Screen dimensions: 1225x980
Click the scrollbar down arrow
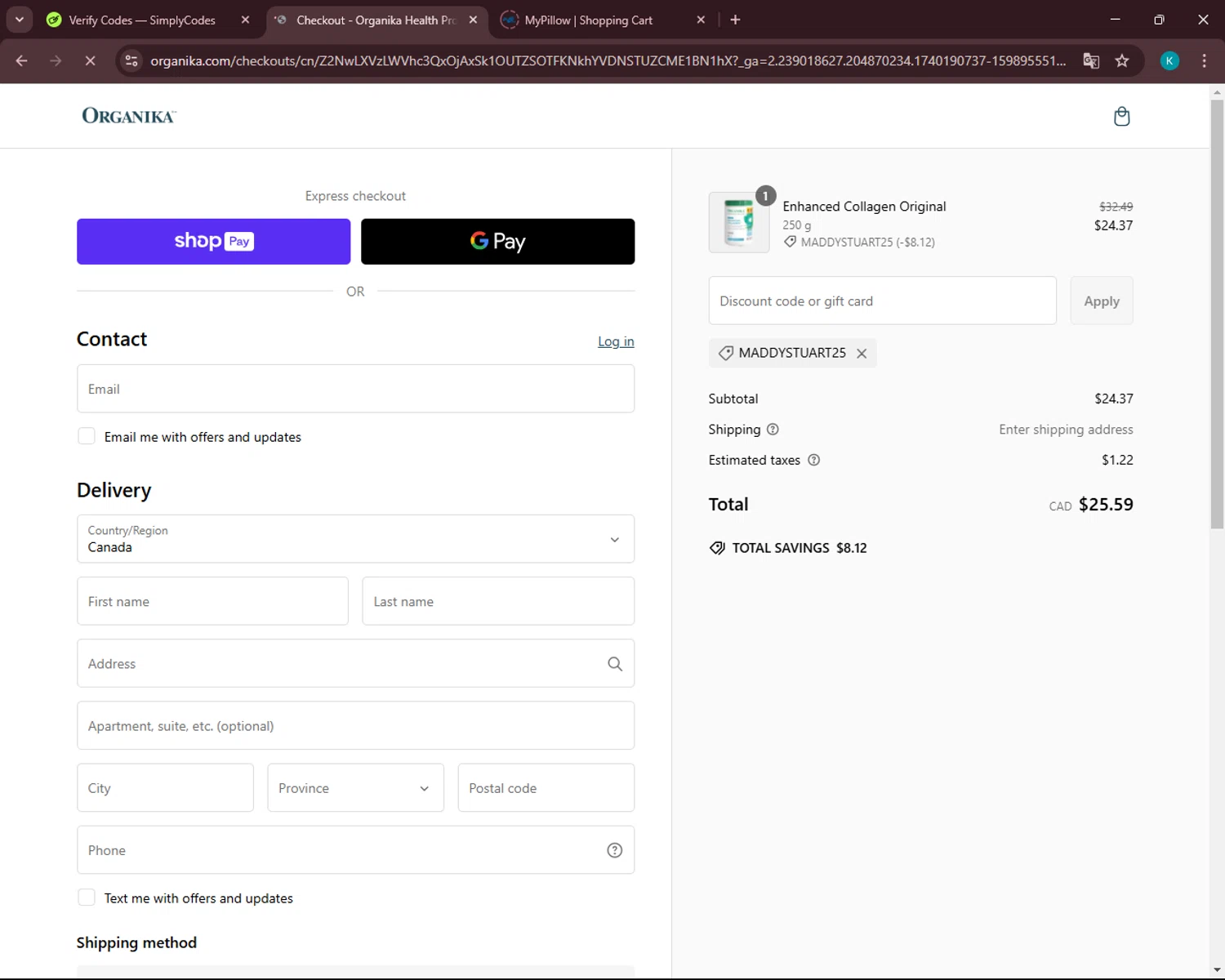pos(1217,970)
